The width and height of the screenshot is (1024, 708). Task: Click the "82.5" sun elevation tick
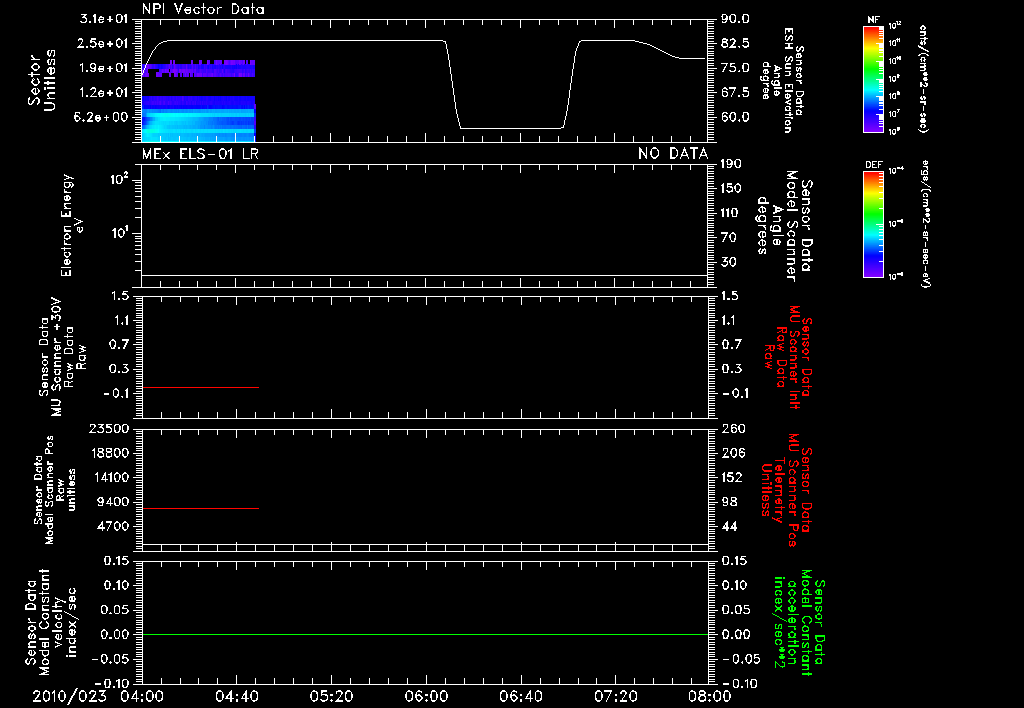(x=735, y=43)
